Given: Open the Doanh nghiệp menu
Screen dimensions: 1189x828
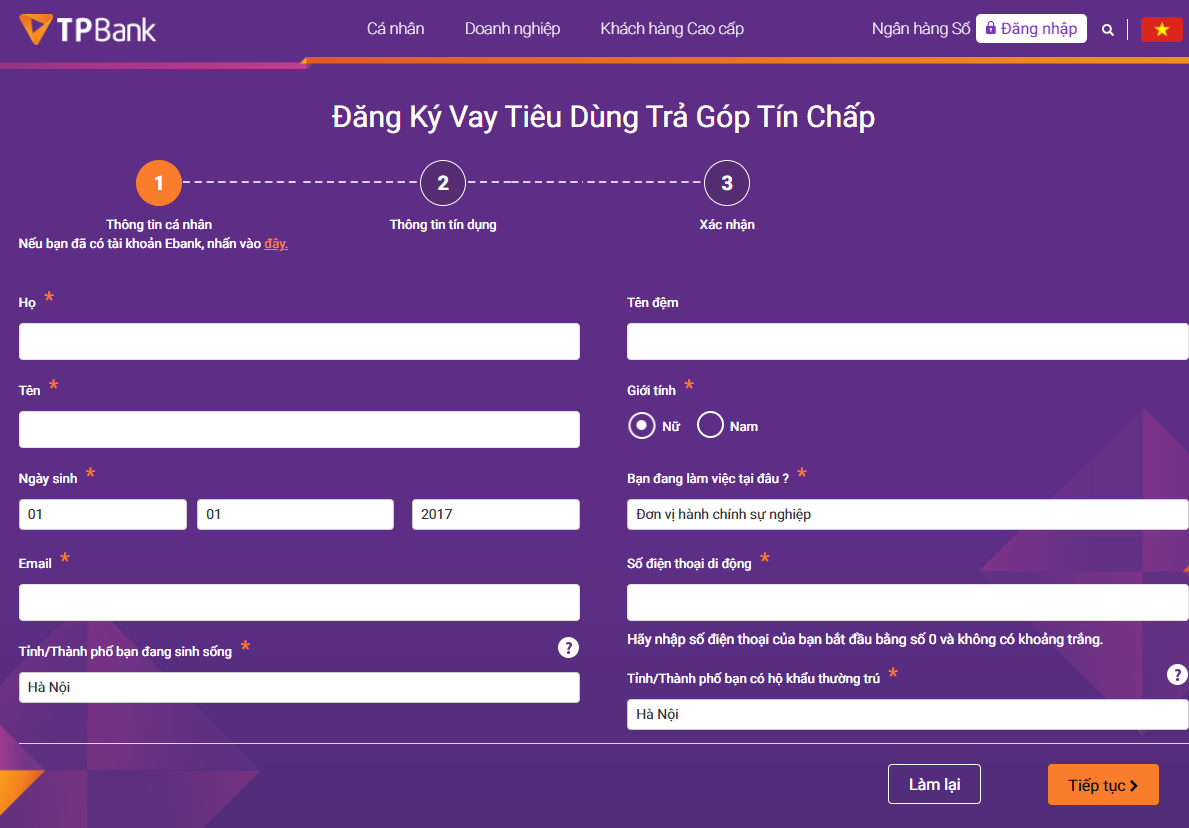Looking at the screenshot, I should pos(512,29).
